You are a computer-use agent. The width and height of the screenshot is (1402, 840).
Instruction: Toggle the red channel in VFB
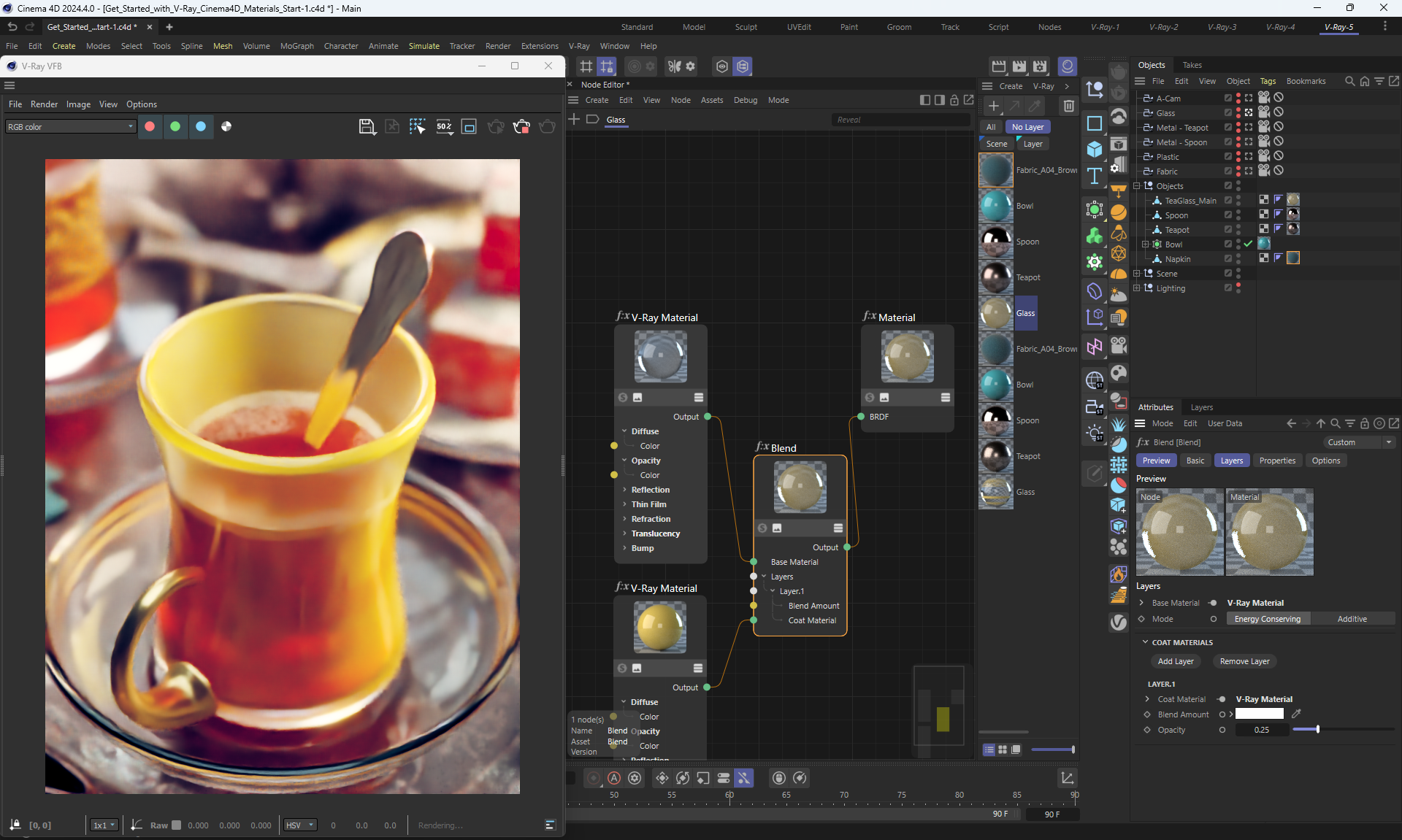tap(150, 127)
